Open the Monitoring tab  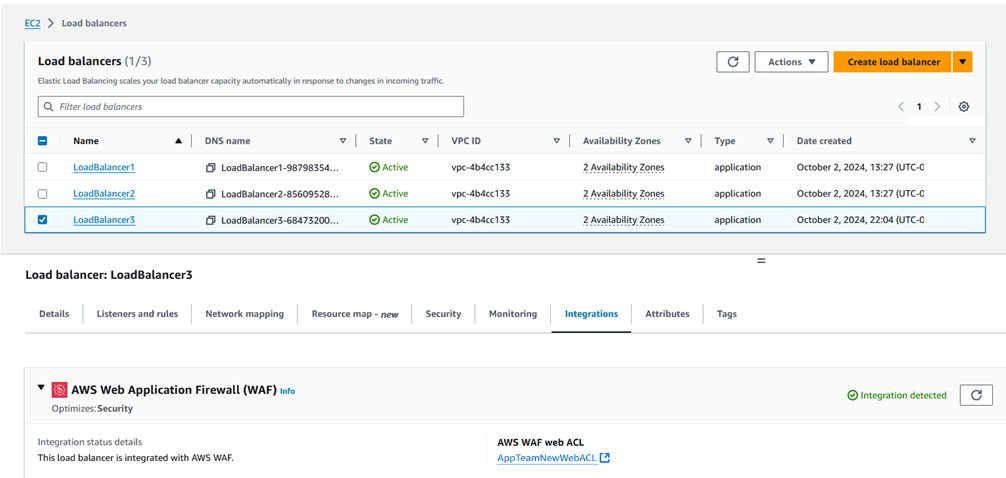pyautogui.click(x=513, y=314)
